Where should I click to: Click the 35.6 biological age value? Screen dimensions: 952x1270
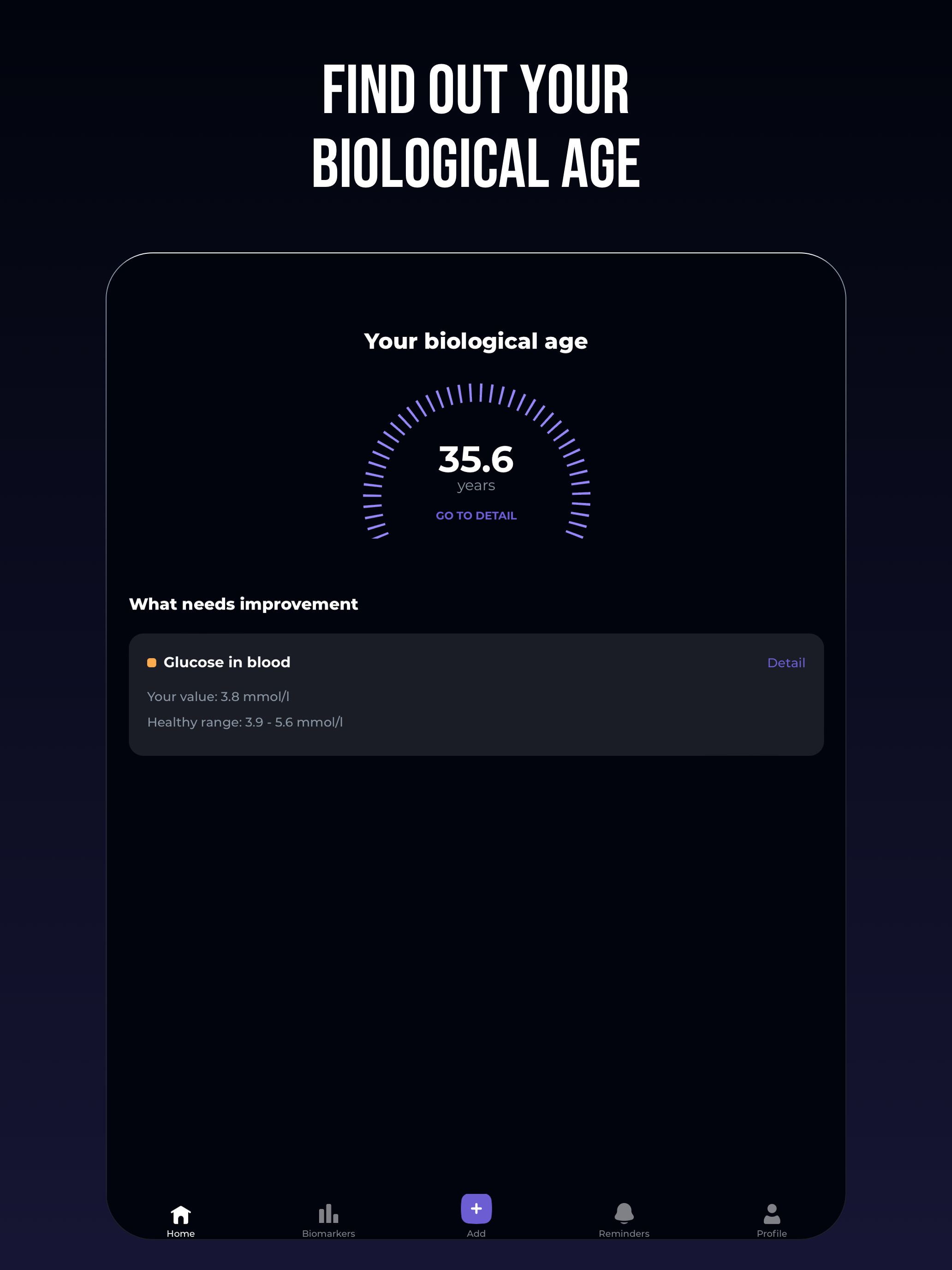click(x=476, y=459)
